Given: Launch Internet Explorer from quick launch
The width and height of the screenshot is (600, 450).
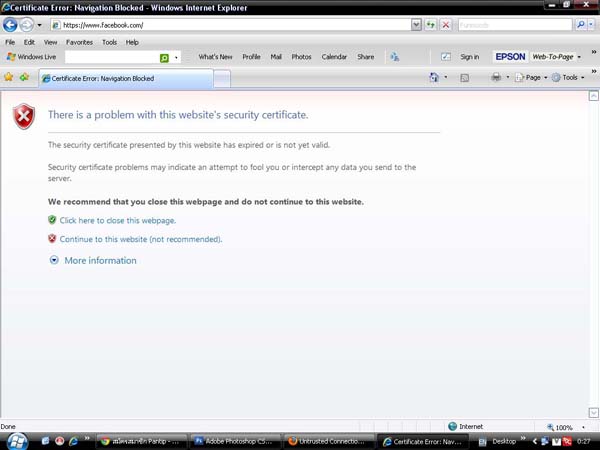Looking at the screenshot, I should click(73, 441).
